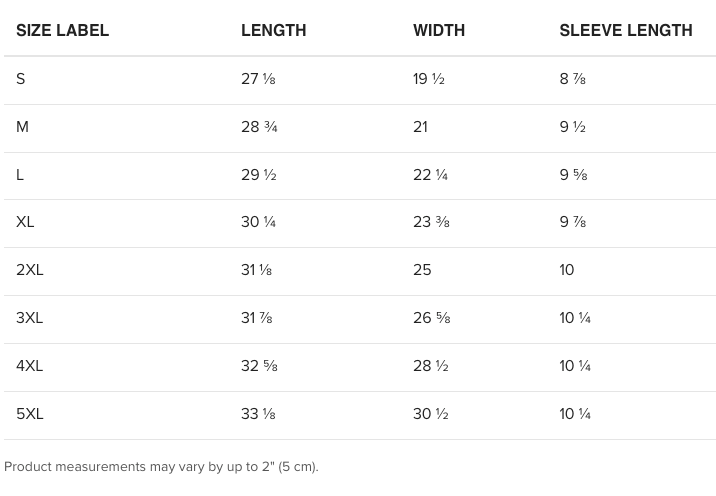Click the 23 ⅜ width for XL
The image size is (716, 496).
431,222
